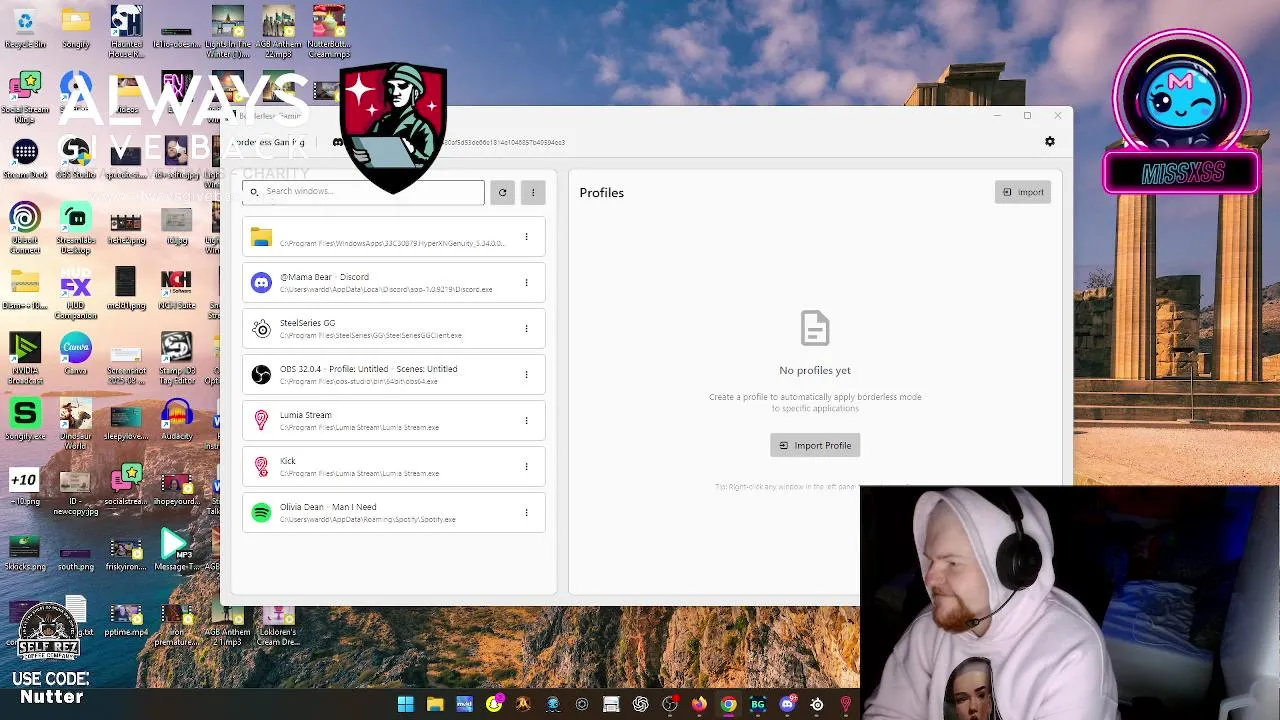
Task: Click the Import button beside Profiles
Action: point(1023,192)
